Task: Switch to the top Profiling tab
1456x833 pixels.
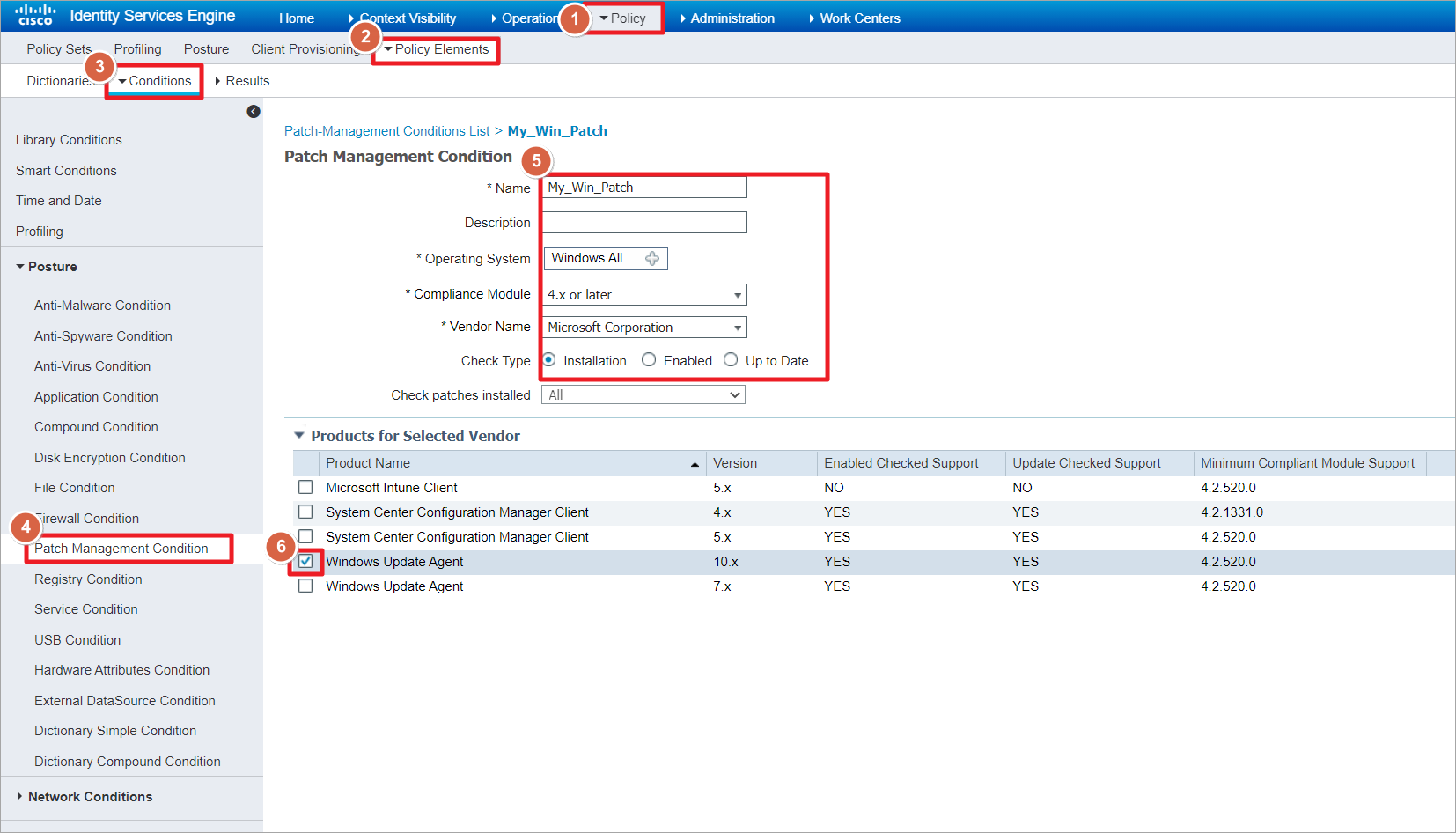Action: pos(138,49)
